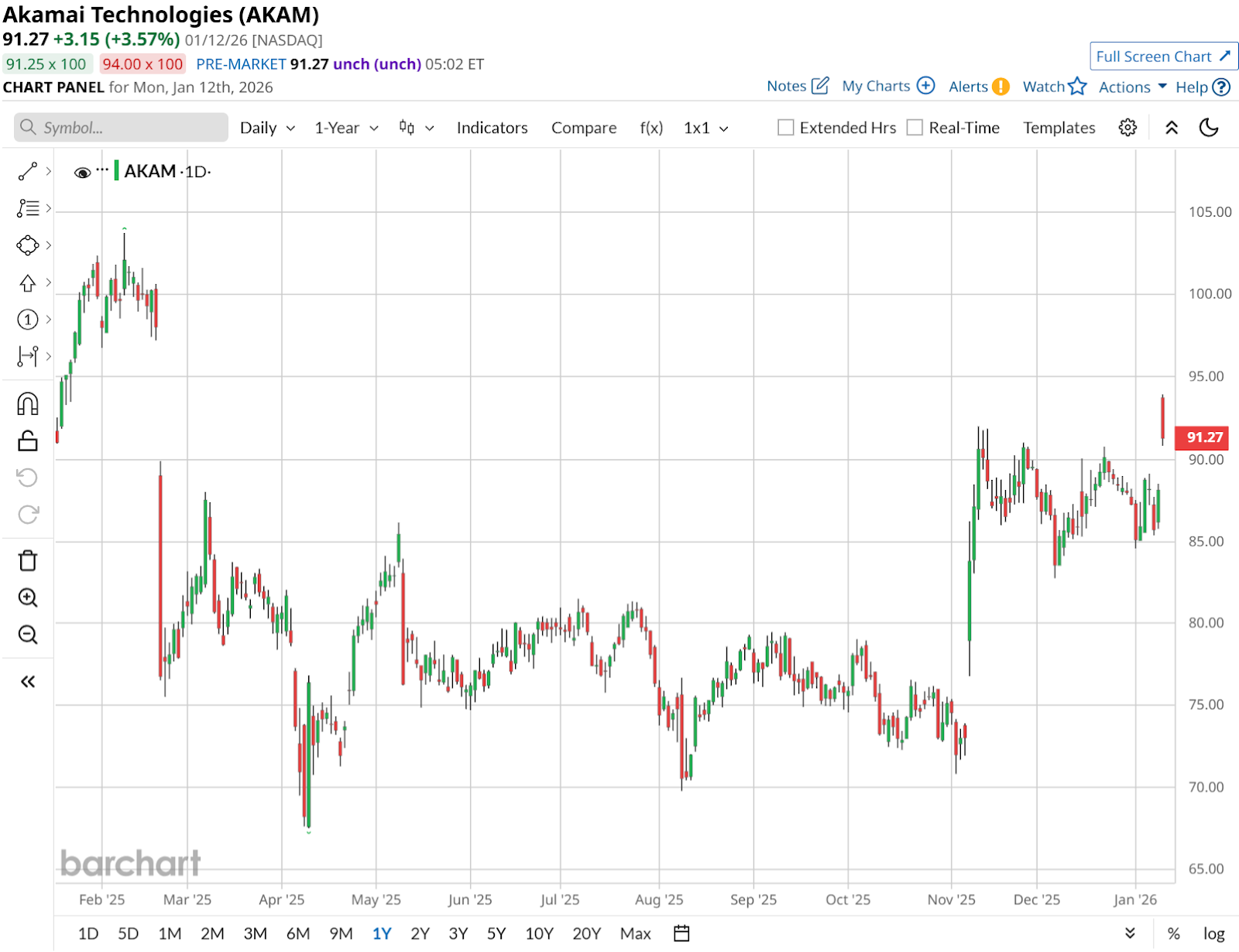Image resolution: width=1239 pixels, height=952 pixels.
Task: Select the 20Y time range
Action: (586, 933)
